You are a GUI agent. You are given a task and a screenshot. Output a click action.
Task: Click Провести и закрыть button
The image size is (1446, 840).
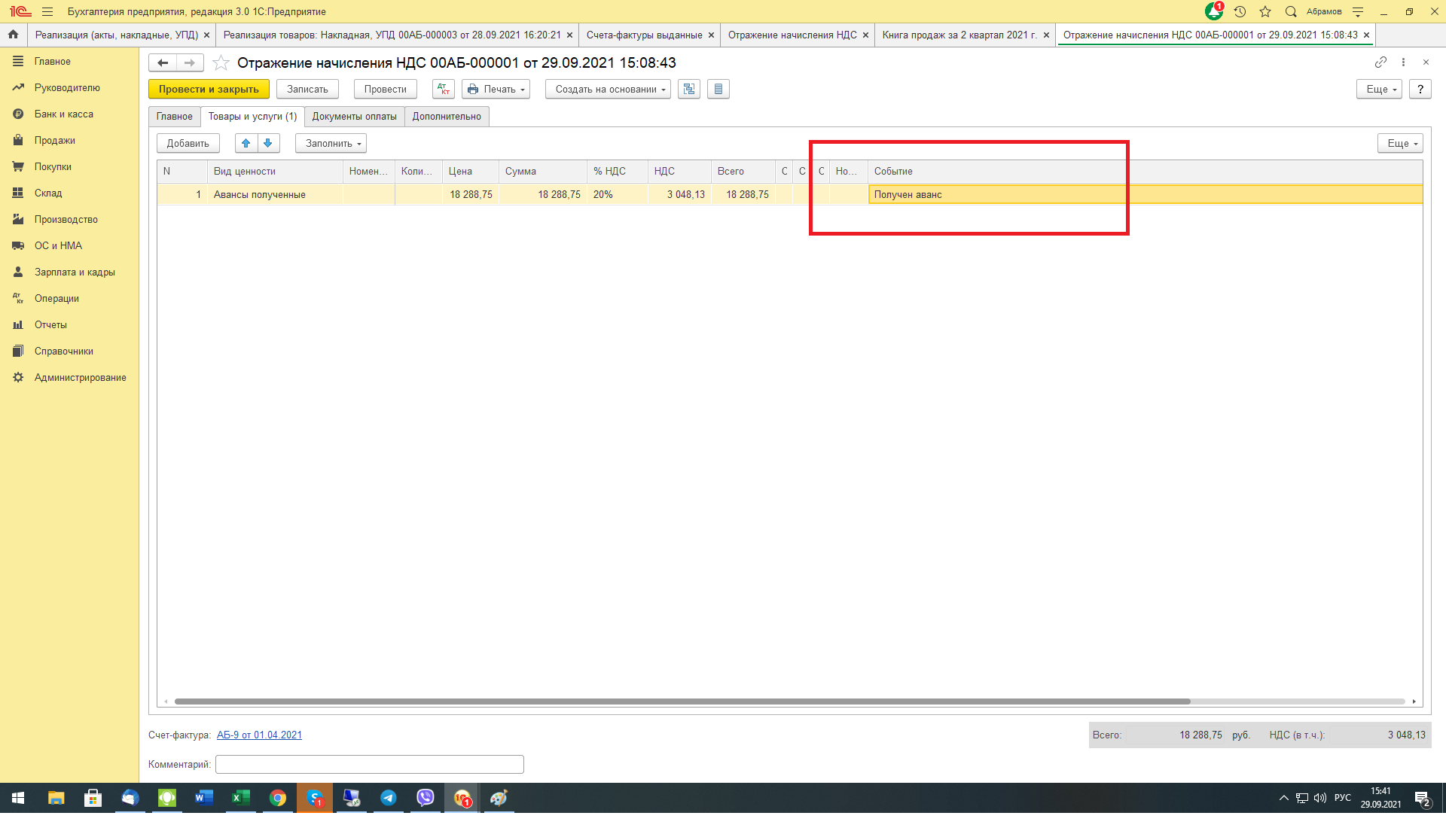click(209, 89)
